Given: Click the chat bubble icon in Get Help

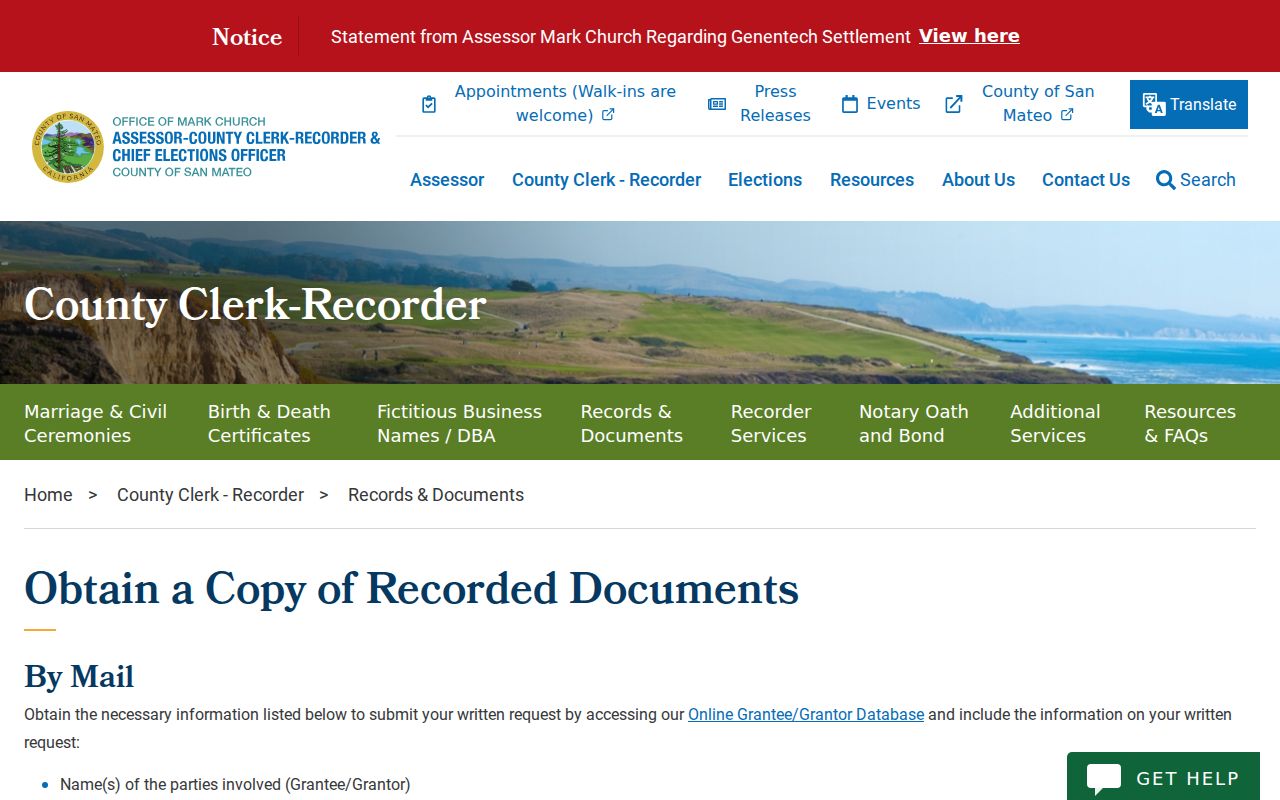Looking at the screenshot, I should [x=1104, y=779].
